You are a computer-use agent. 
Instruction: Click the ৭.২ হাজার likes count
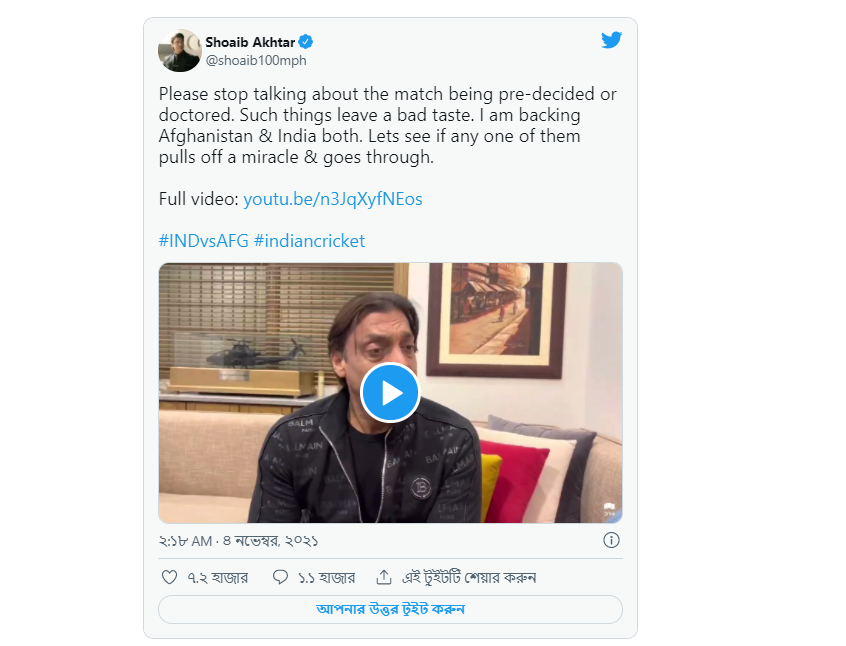coord(217,577)
